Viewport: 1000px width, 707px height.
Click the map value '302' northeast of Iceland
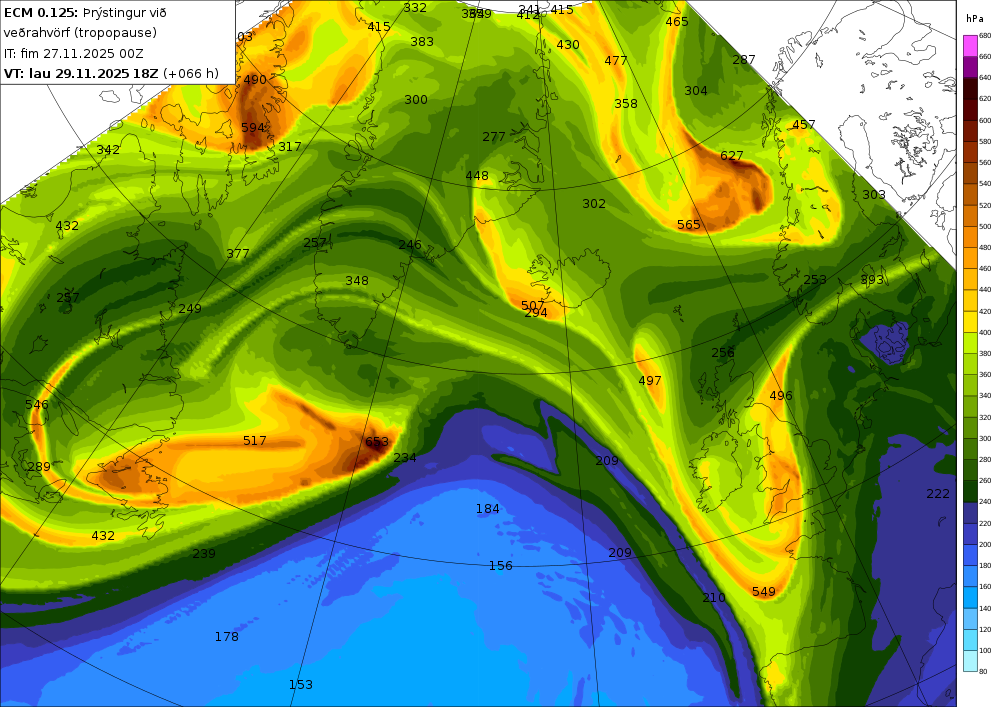594,203
